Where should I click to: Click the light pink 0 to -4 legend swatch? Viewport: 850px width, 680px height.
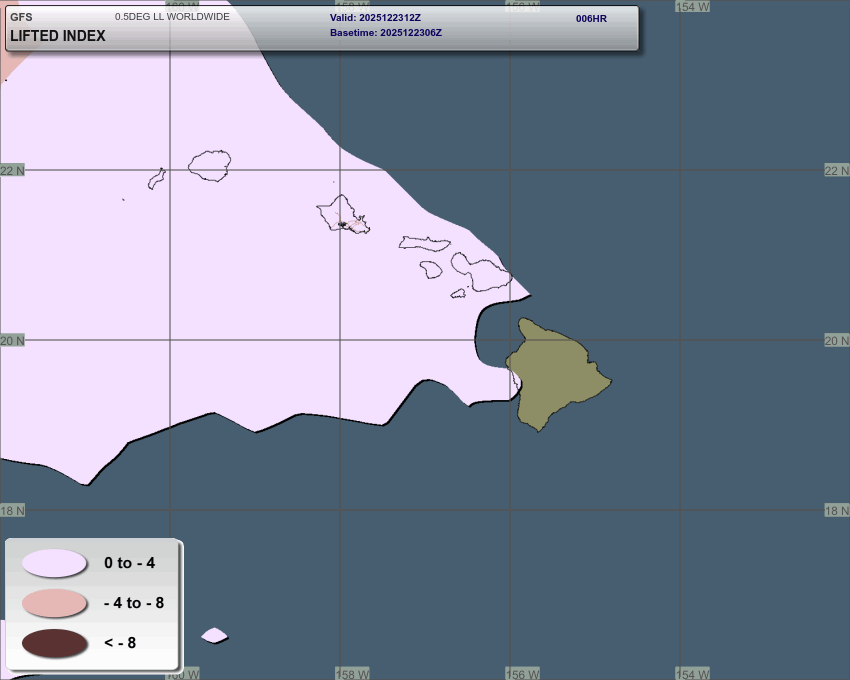pyautogui.click(x=54, y=563)
